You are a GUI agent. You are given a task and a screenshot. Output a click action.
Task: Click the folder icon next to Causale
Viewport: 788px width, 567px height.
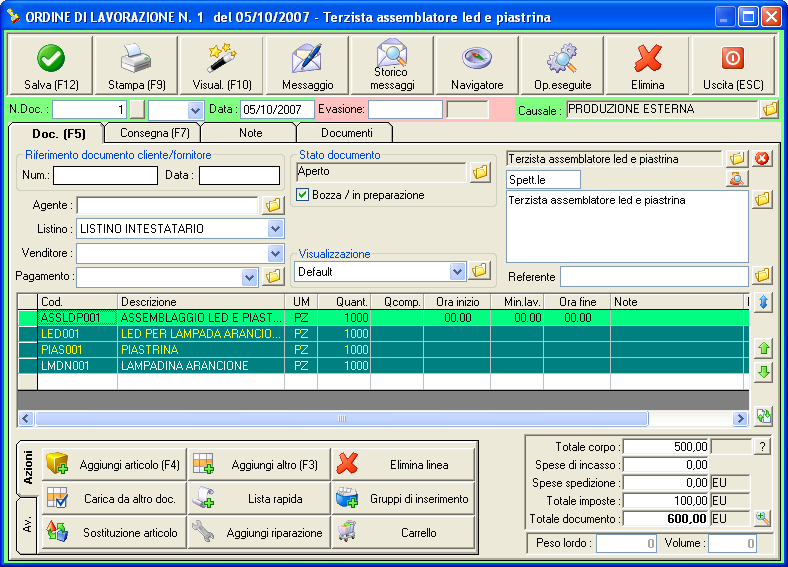[x=769, y=109]
